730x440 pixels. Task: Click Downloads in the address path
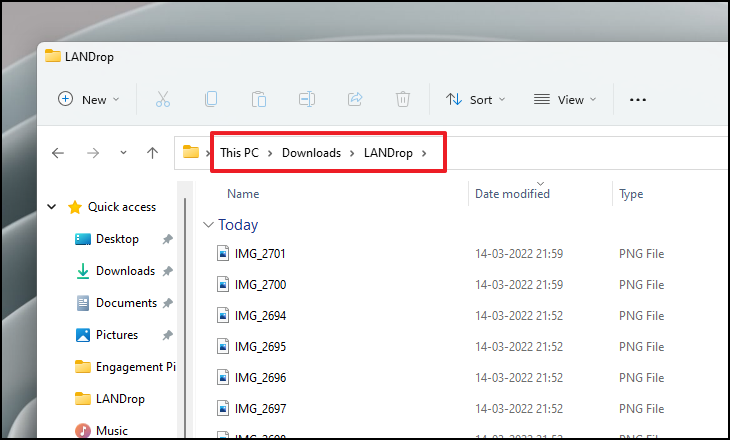311,153
